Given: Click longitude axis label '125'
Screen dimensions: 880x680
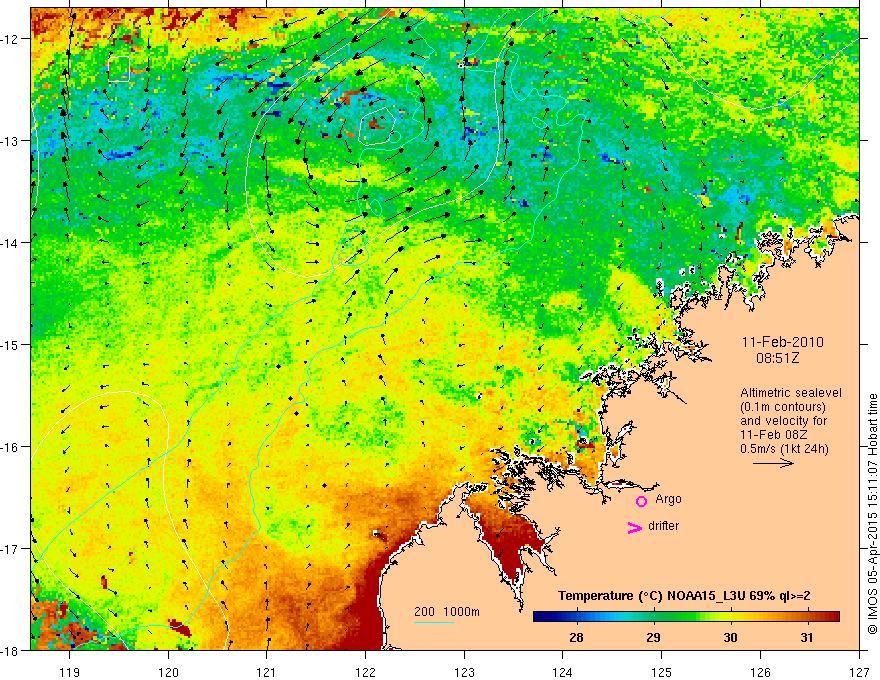Looking at the screenshot, I should tap(662, 672).
